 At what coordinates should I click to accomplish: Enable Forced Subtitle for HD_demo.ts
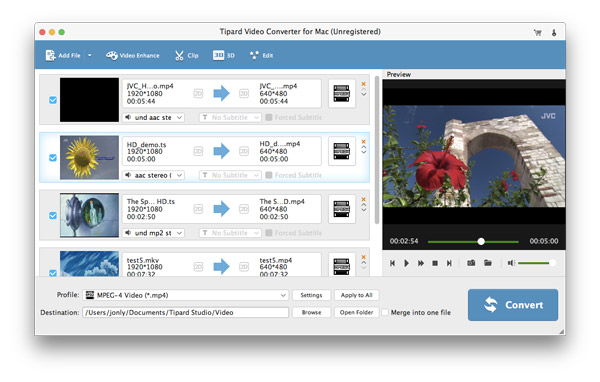[269, 175]
